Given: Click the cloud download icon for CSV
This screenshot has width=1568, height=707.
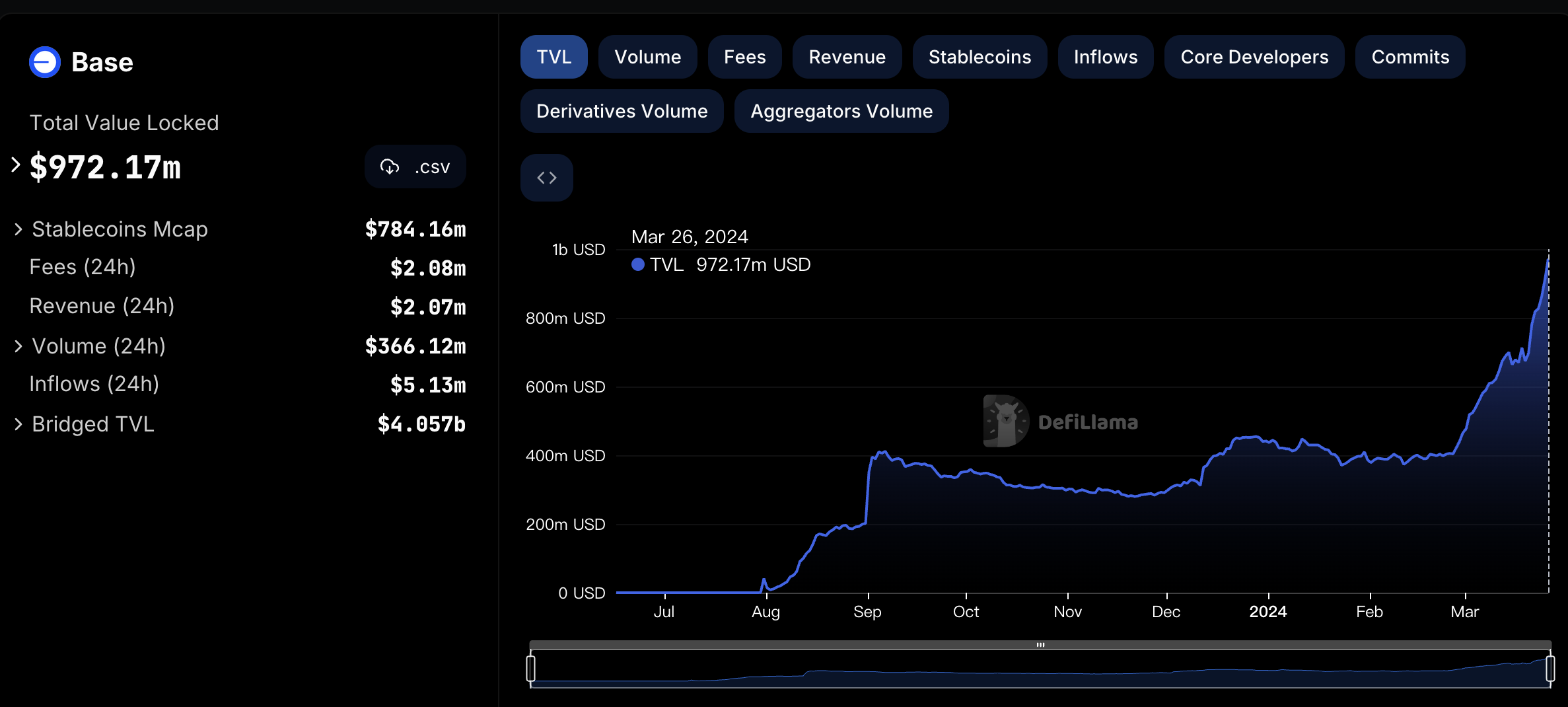Looking at the screenshot, I should pos(390,167).
